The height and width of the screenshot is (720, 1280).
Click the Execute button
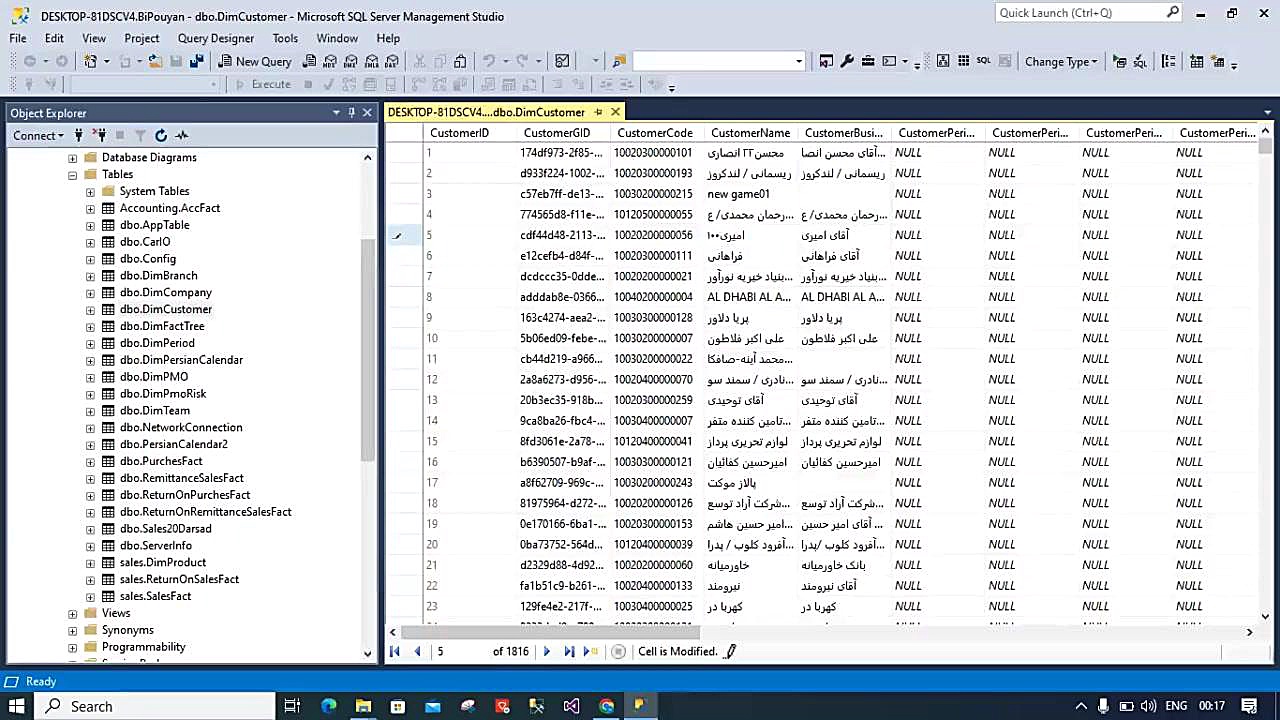(263, 85)
